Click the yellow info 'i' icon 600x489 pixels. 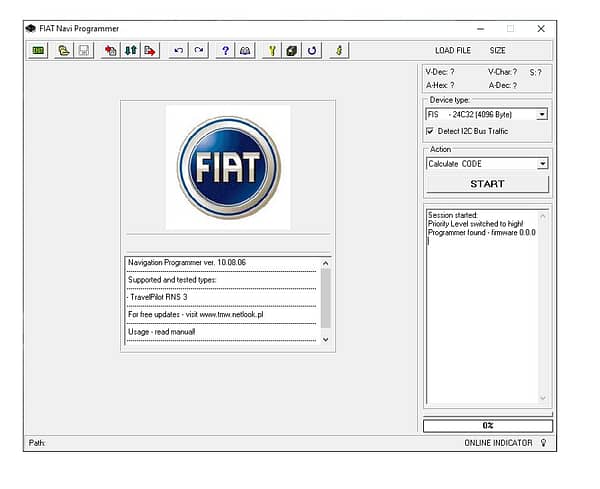click(x=339, y=50)
